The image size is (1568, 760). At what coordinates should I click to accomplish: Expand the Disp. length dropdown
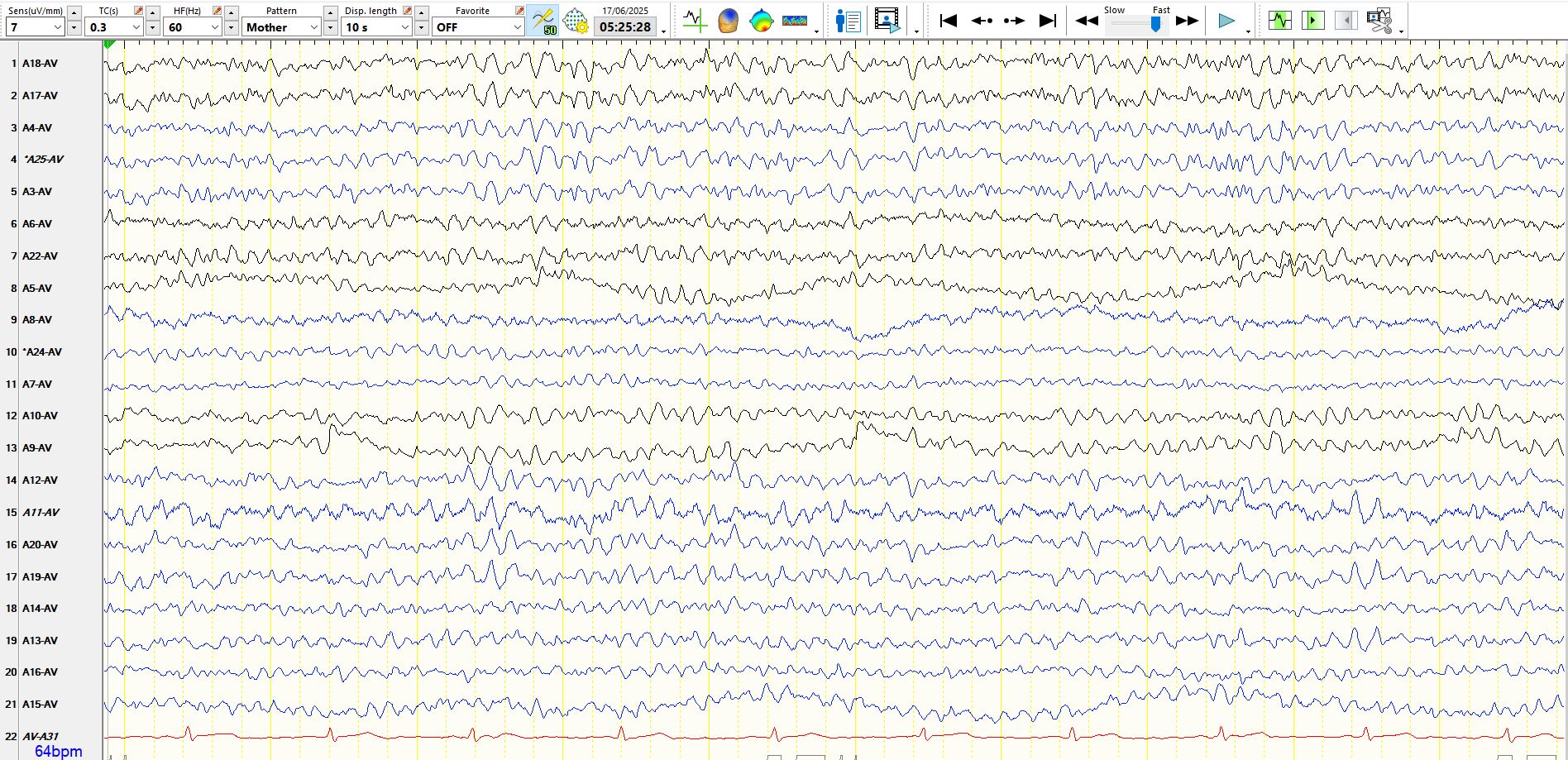[404, 27]
